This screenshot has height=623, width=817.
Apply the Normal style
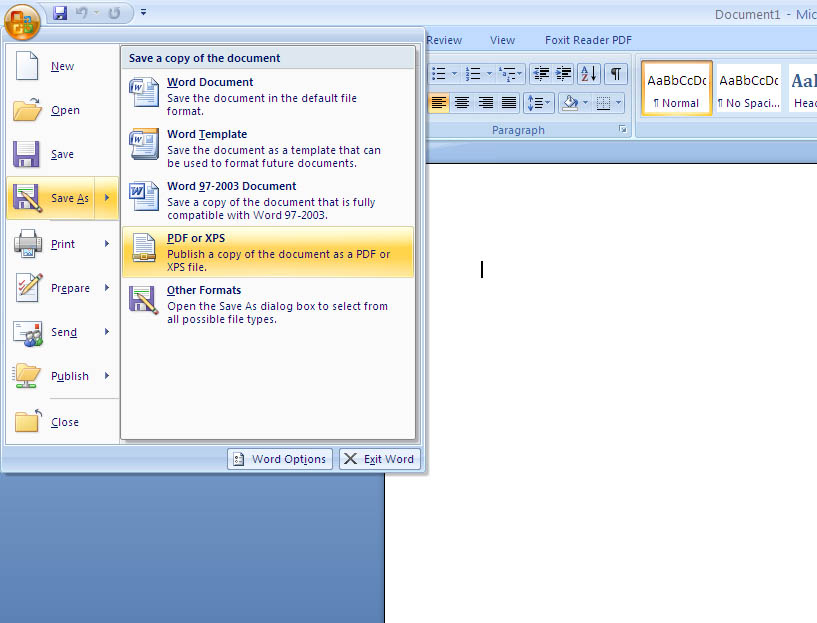pos(676,88)
